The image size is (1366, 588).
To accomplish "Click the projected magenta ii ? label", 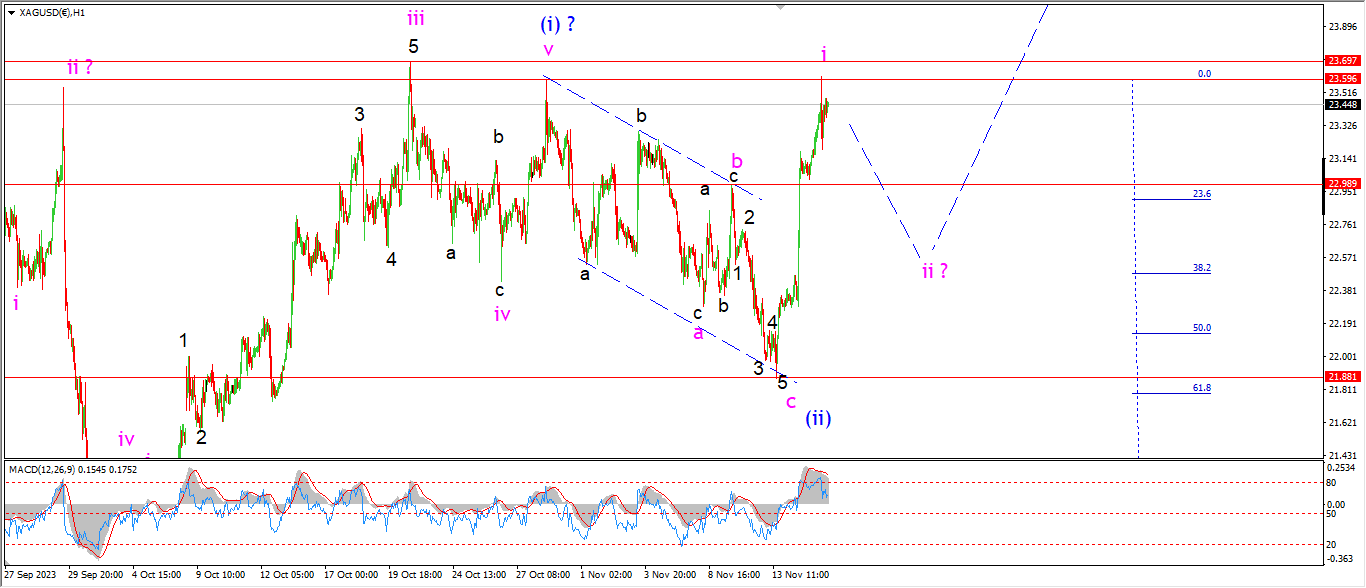I will 934,270.
